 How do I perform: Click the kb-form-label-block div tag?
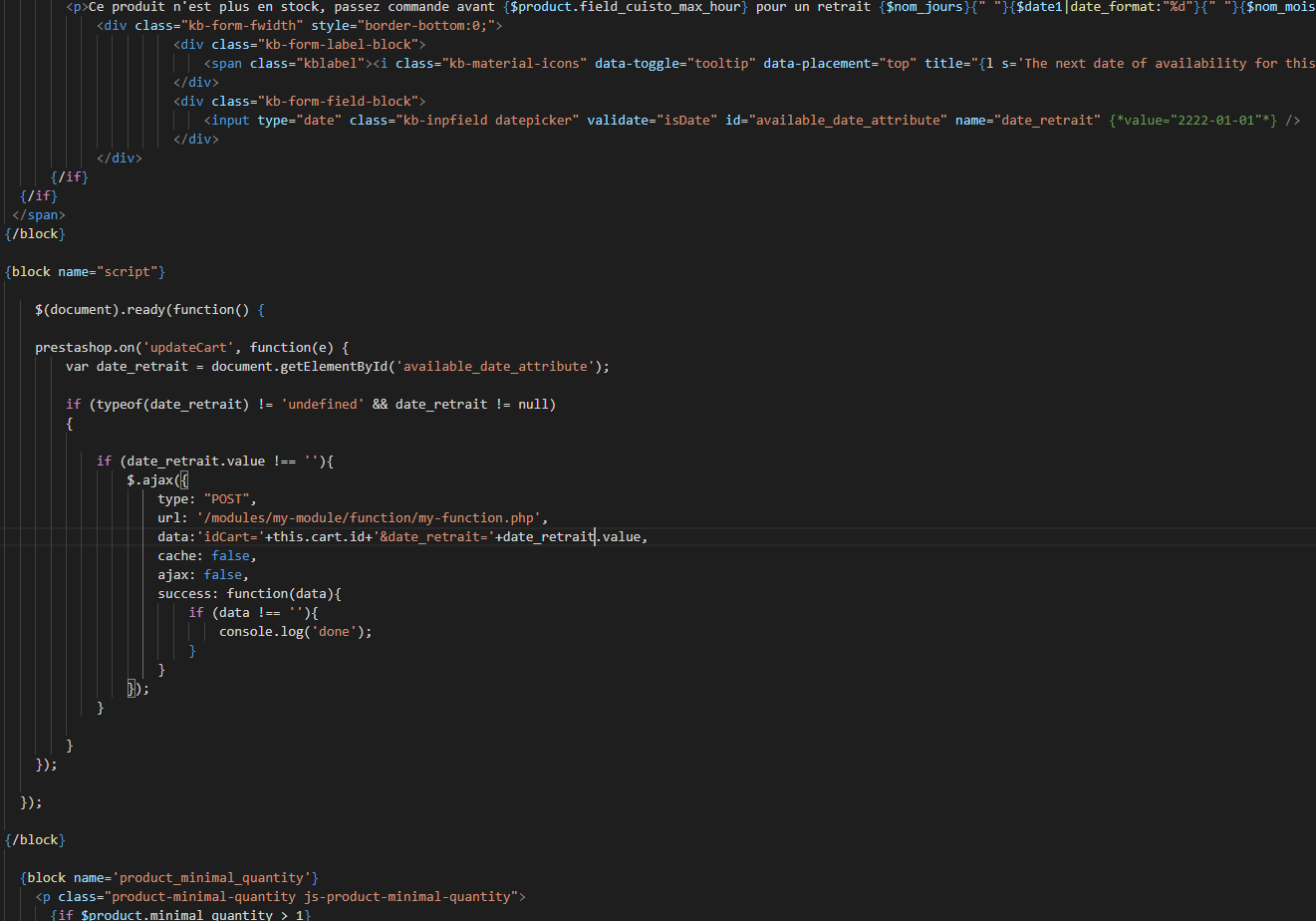299,44
